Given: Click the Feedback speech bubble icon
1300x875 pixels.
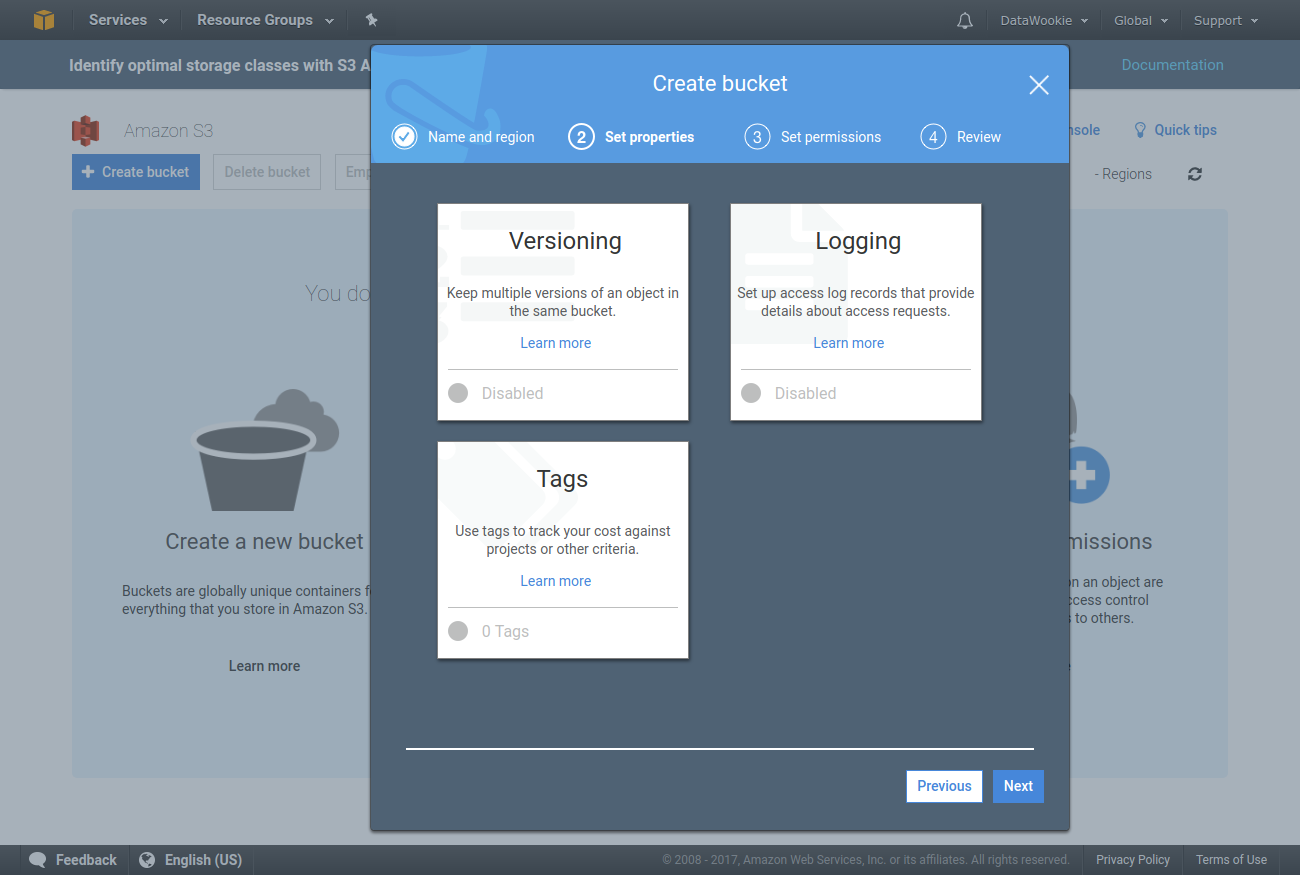Looking at the screenshot, I should point(38,860).
